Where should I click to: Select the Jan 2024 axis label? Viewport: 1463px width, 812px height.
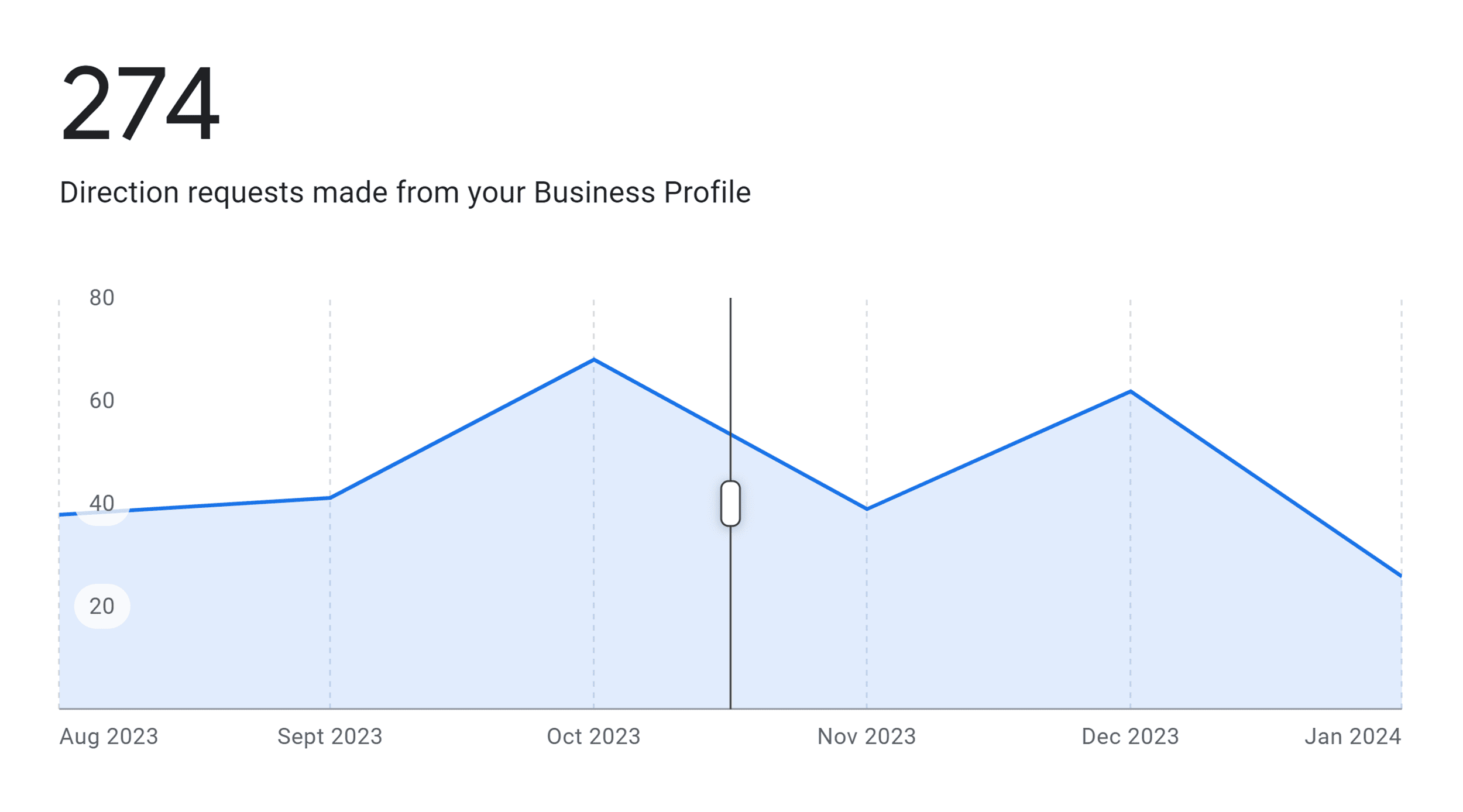pos(1352,737)
